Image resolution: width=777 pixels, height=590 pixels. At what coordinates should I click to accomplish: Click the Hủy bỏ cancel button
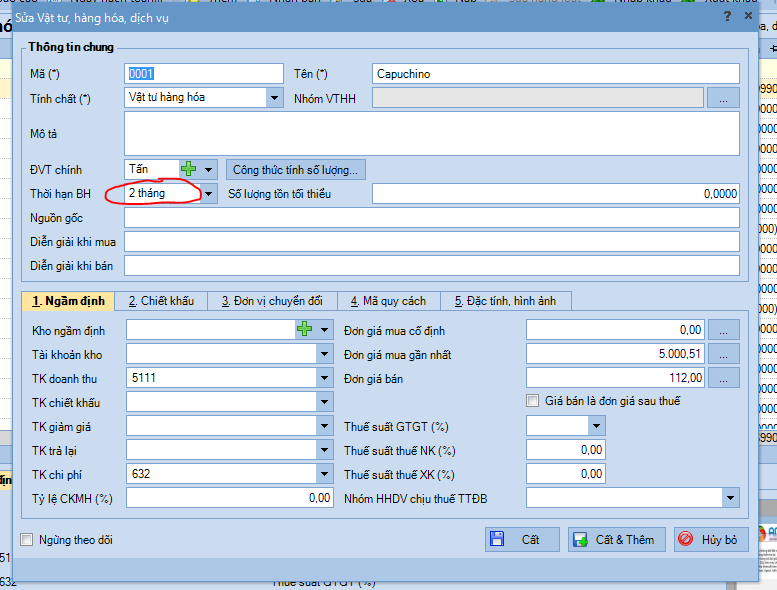point(711,539)
